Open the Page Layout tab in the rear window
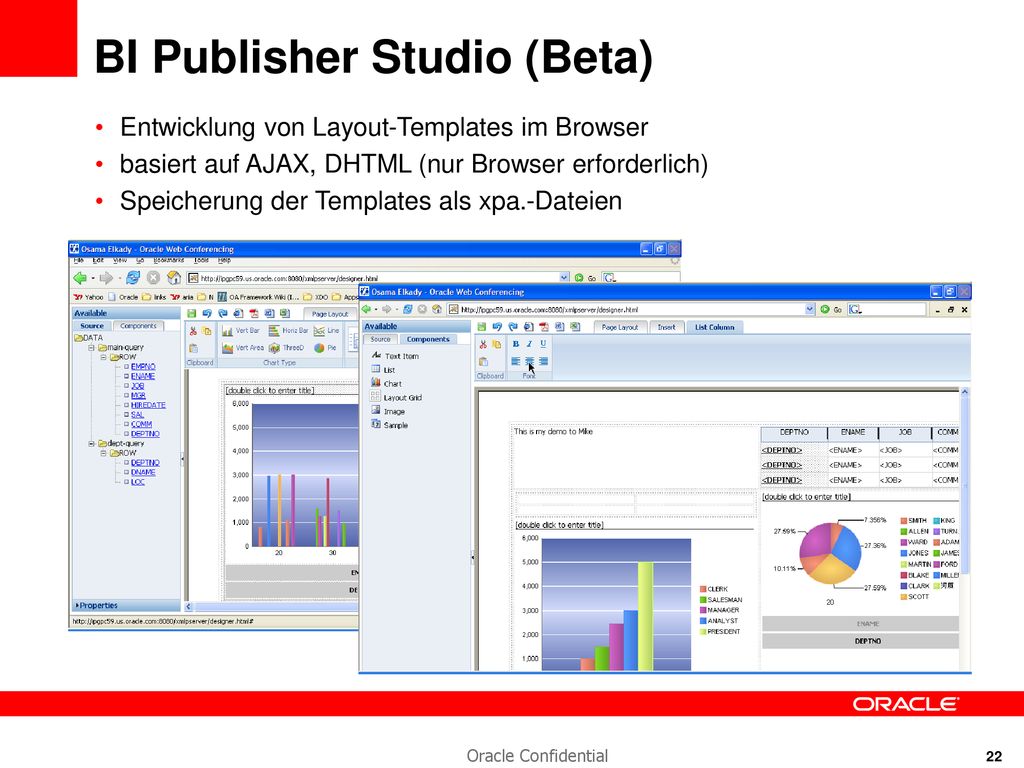Image resolution: width=1024 pixels, height=768 pixels. (x=330, y=314)
